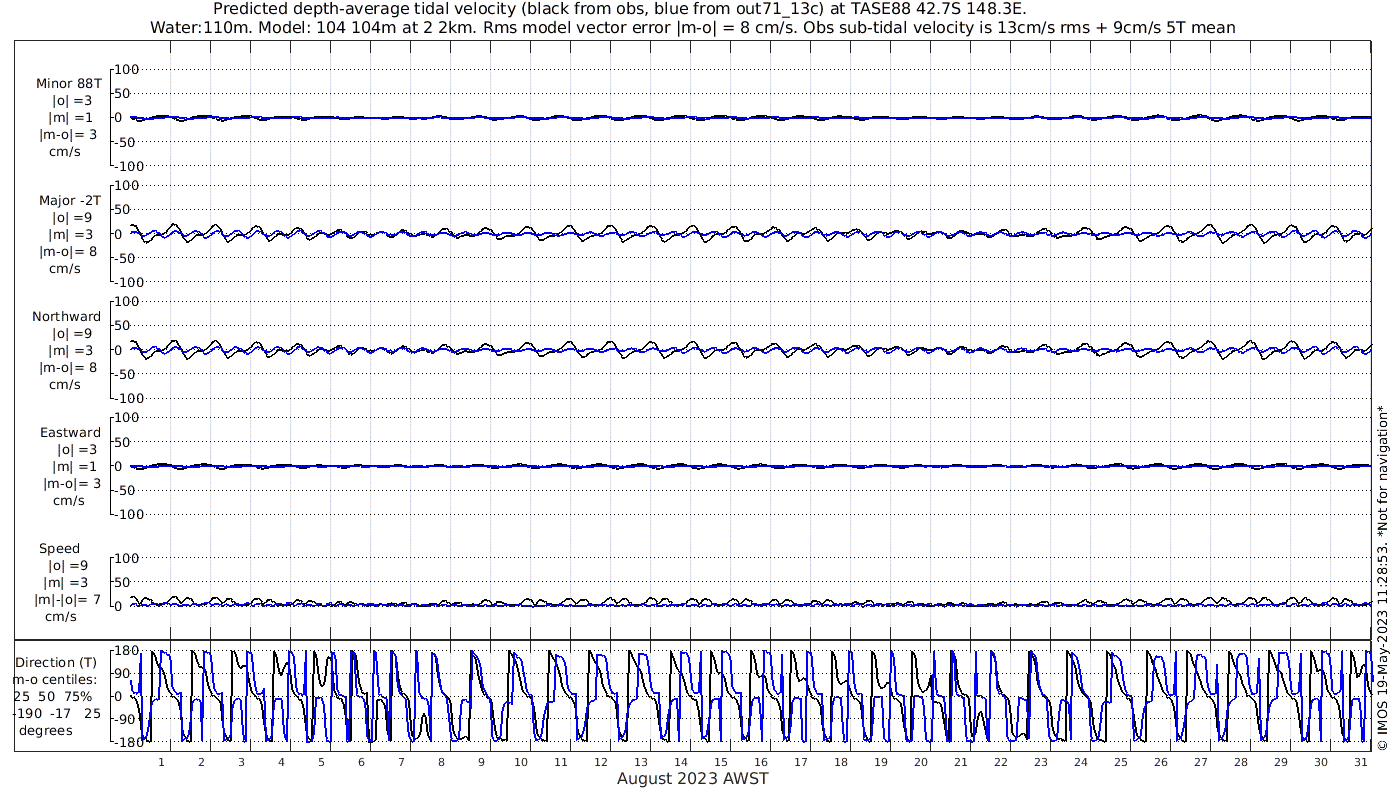Click the '25 50 75%' centile header
The width and height of the screenshot is (1400, 800).
[x=52, y=697]
